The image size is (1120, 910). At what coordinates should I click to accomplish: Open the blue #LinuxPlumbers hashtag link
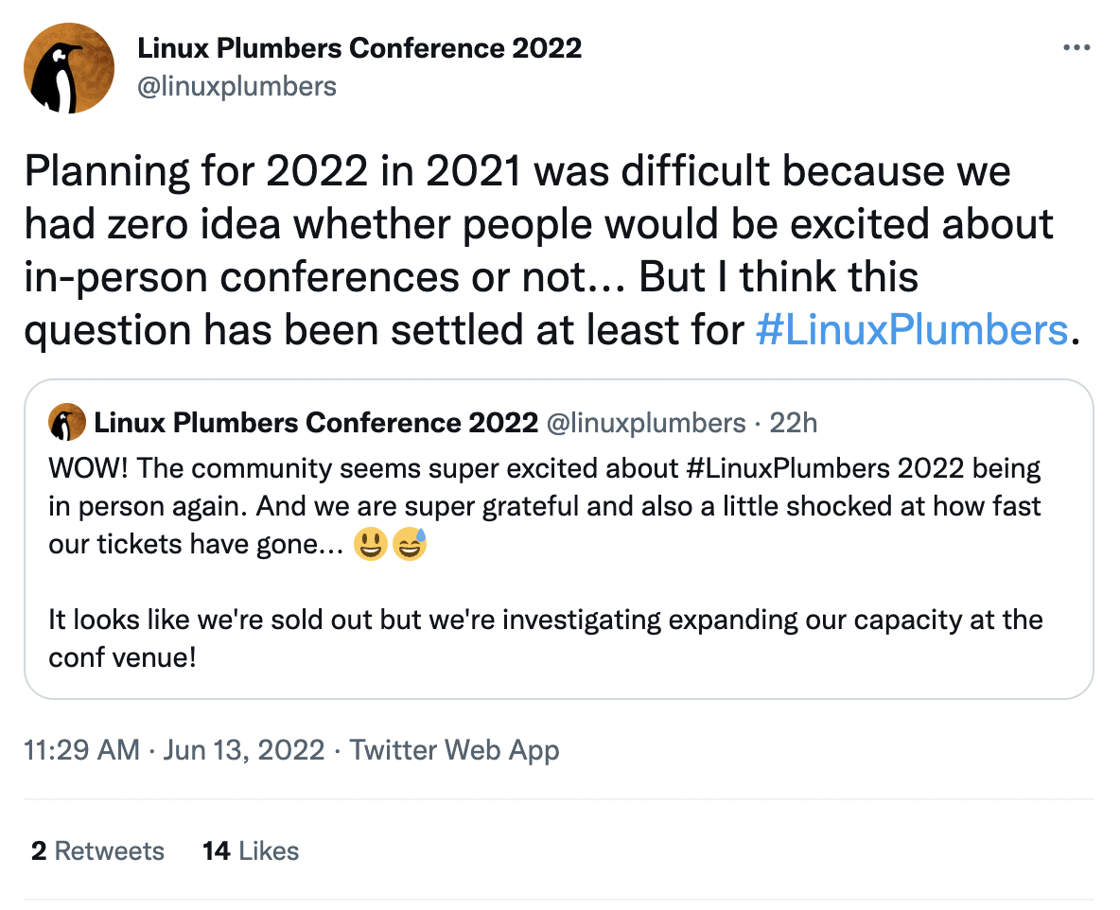tap(912, 329)
